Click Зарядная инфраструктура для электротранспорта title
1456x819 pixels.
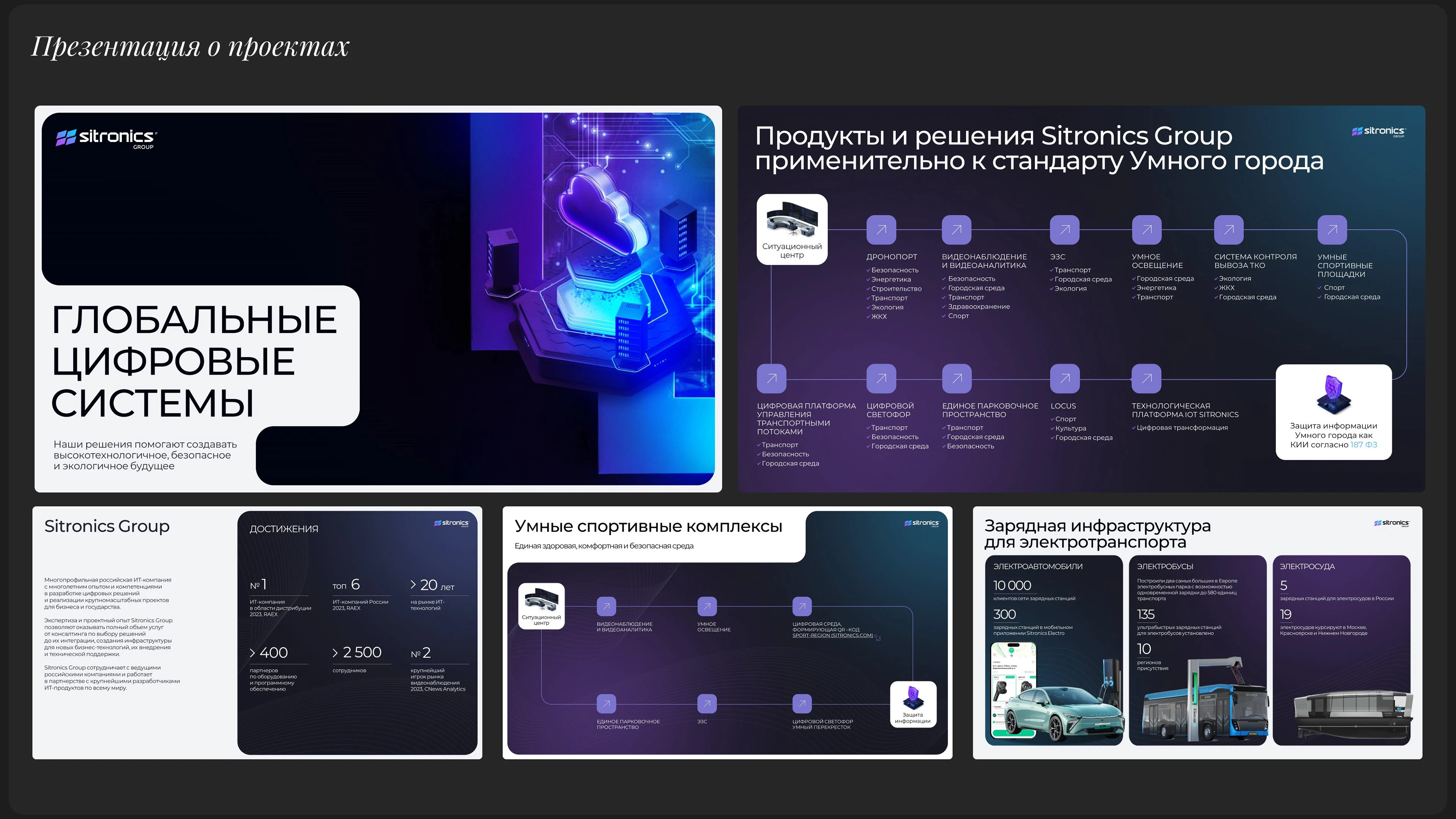click(1097, 533)
